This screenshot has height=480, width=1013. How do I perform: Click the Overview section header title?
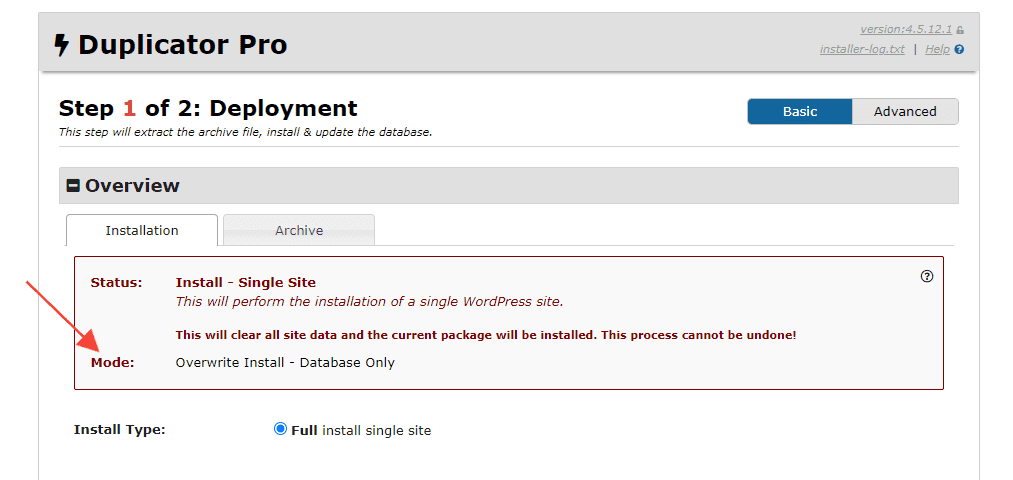tap(132, 186)
